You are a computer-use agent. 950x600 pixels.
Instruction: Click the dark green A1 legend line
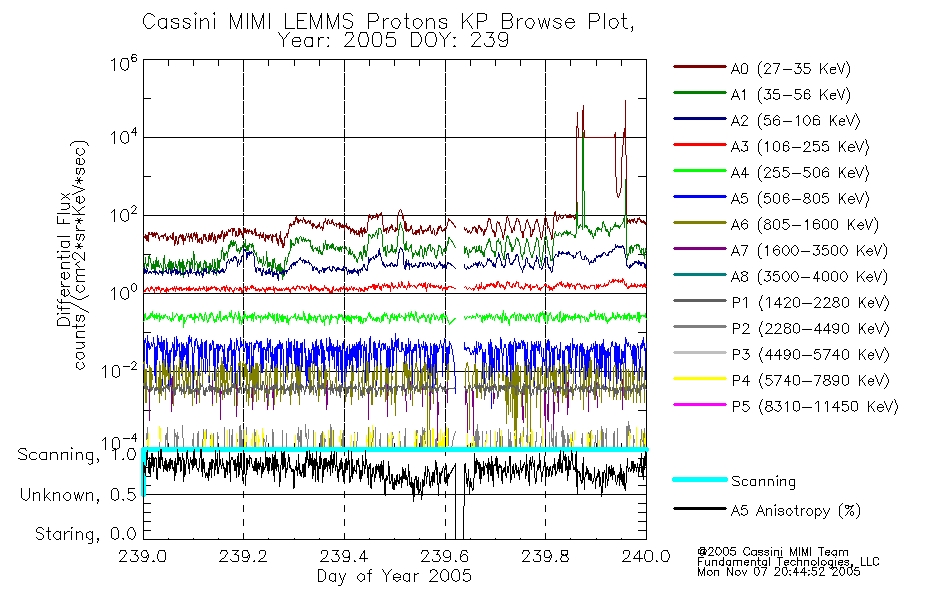pyautogui.click(x=700, y=93)
